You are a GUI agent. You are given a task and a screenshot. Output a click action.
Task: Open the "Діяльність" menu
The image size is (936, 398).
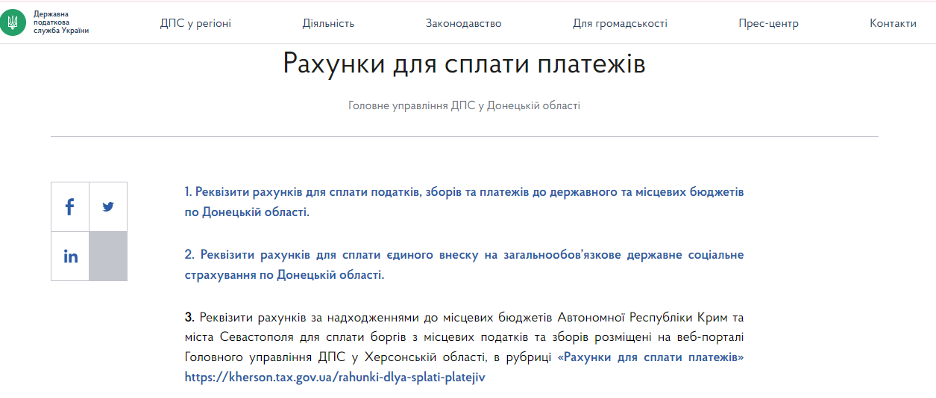point(328,23)
